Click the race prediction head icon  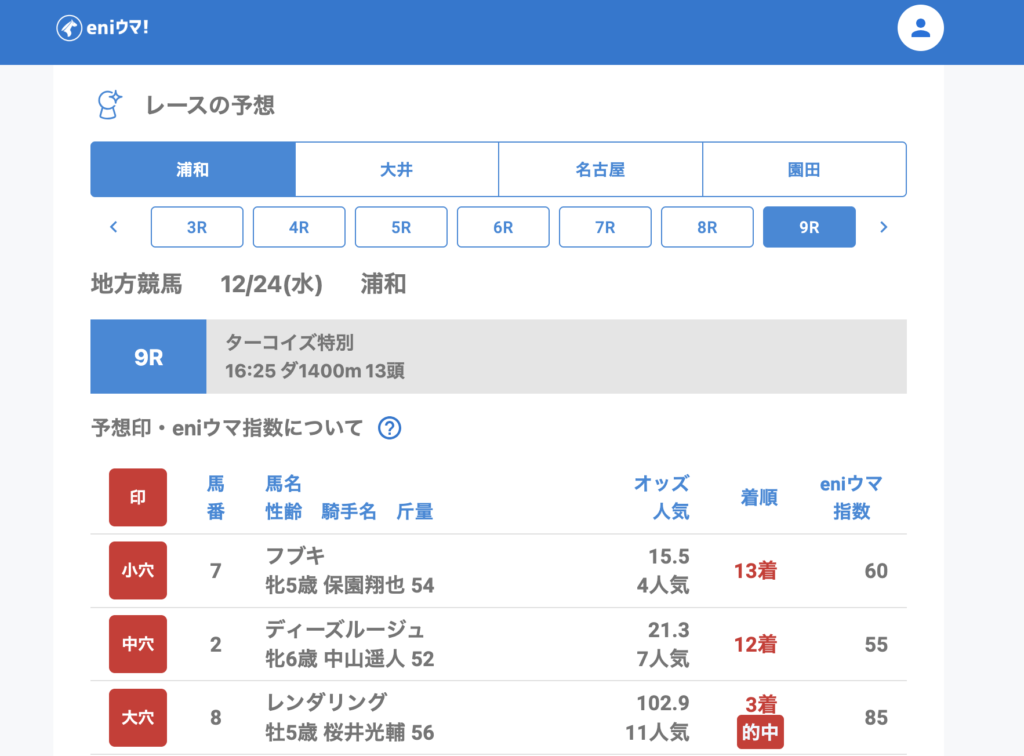(108, 104)
